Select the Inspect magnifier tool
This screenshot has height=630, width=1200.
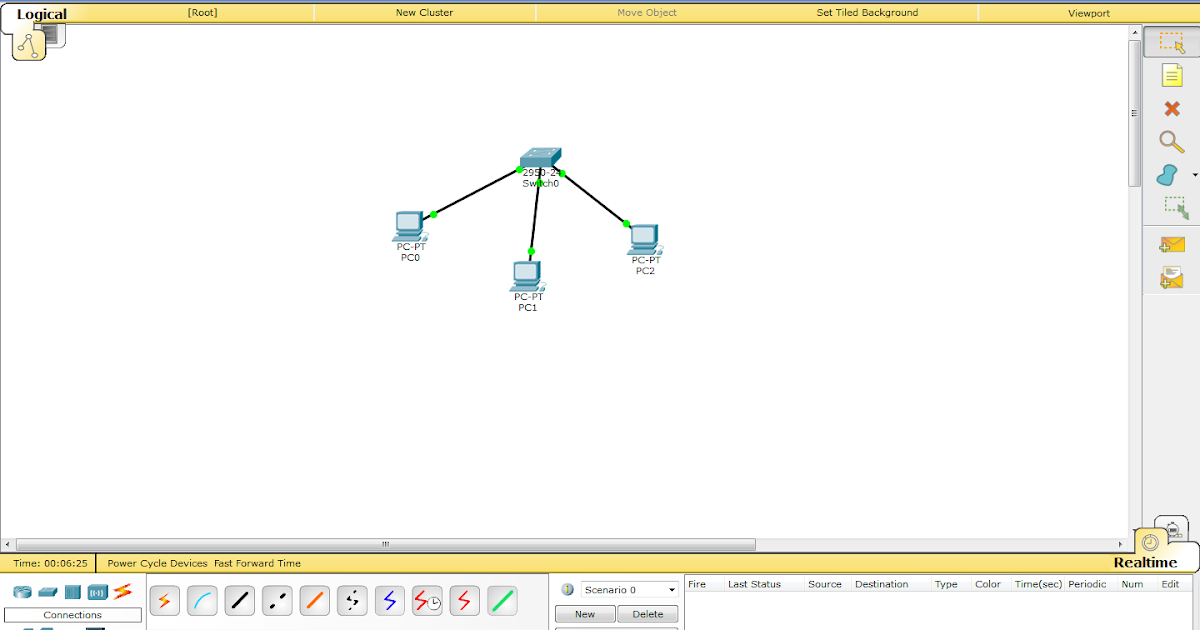coord(1171,141)
